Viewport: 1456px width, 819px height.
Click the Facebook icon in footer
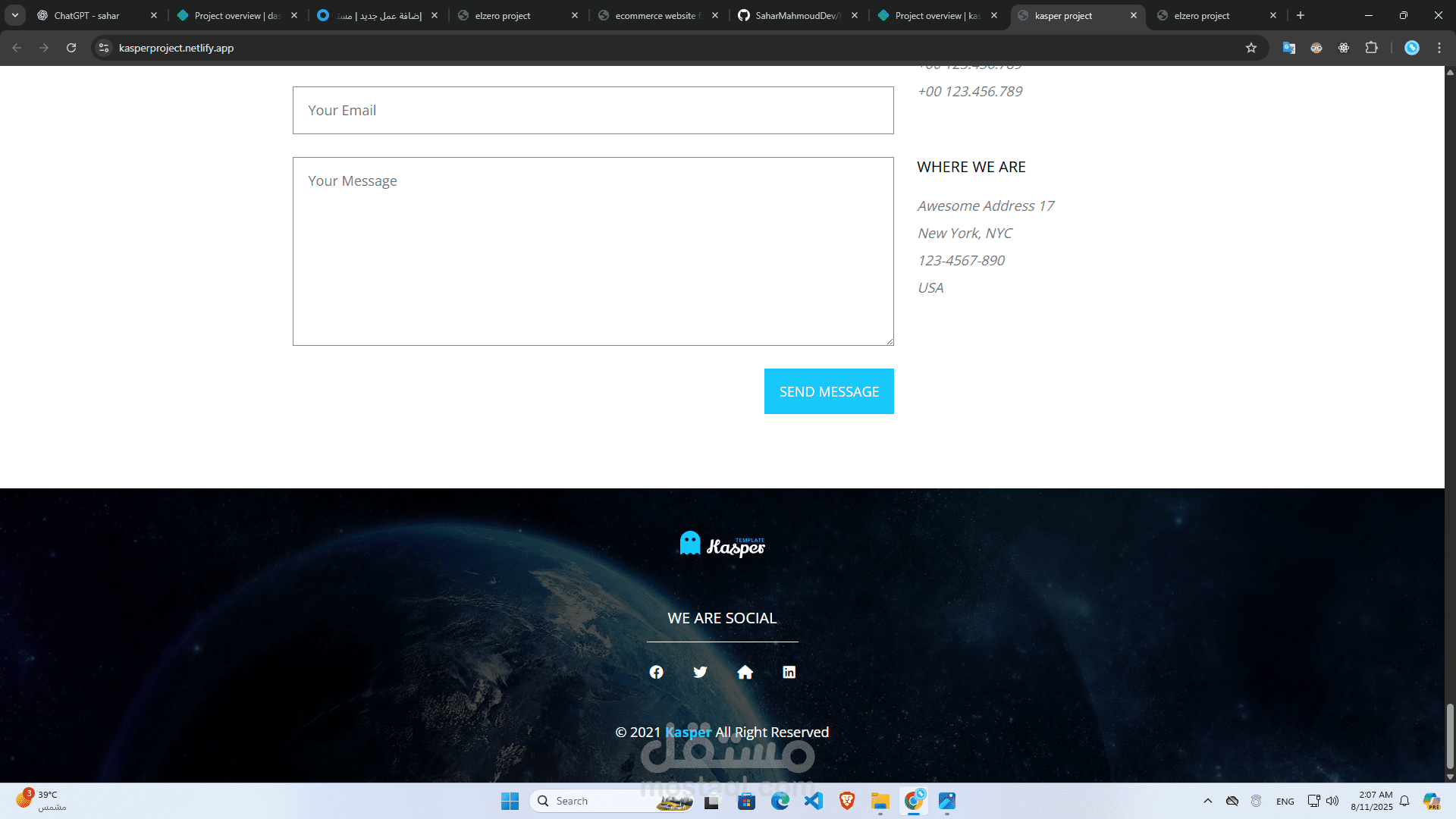pyautogui.click(x=657, y=673)
